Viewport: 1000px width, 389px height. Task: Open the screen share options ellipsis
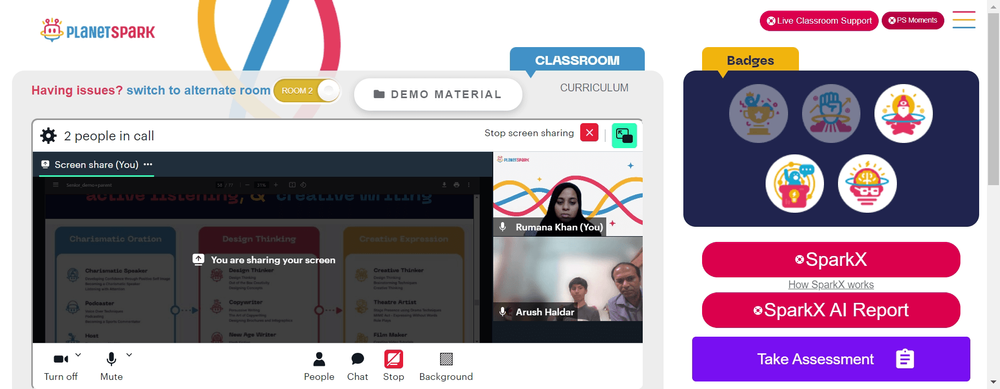[148, 165]
